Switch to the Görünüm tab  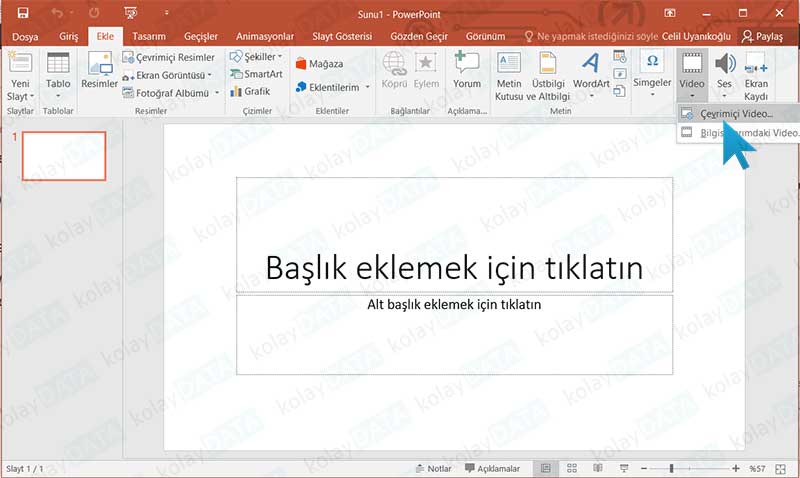pyautogui.click(x=485, y=36)
